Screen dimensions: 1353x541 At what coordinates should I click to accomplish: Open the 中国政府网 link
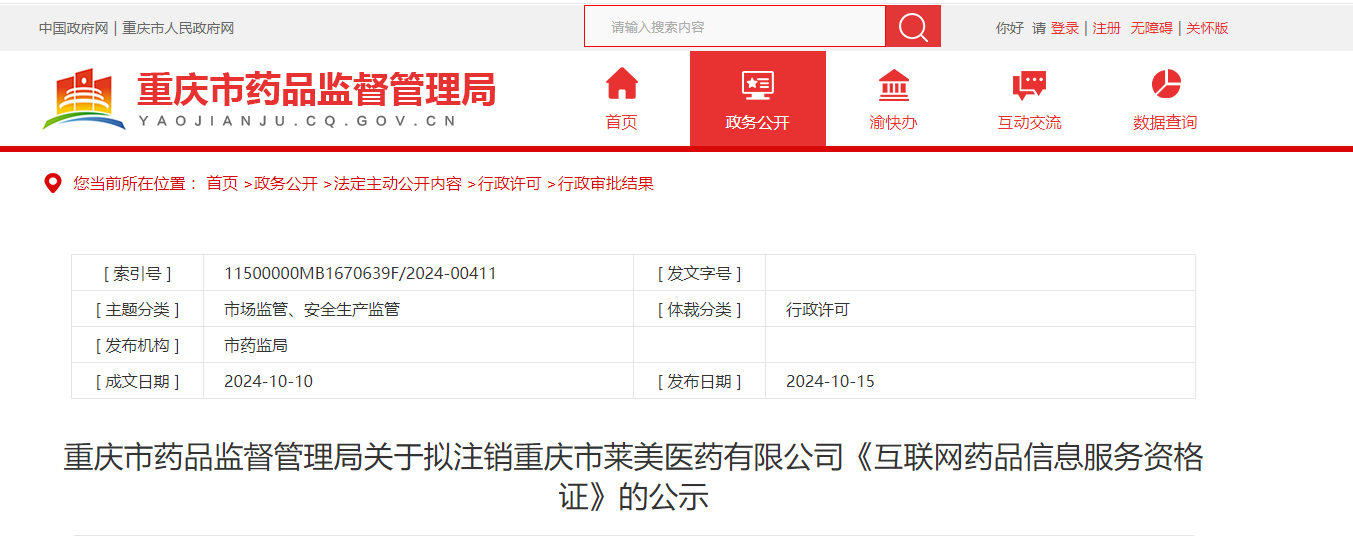(73, 28)
